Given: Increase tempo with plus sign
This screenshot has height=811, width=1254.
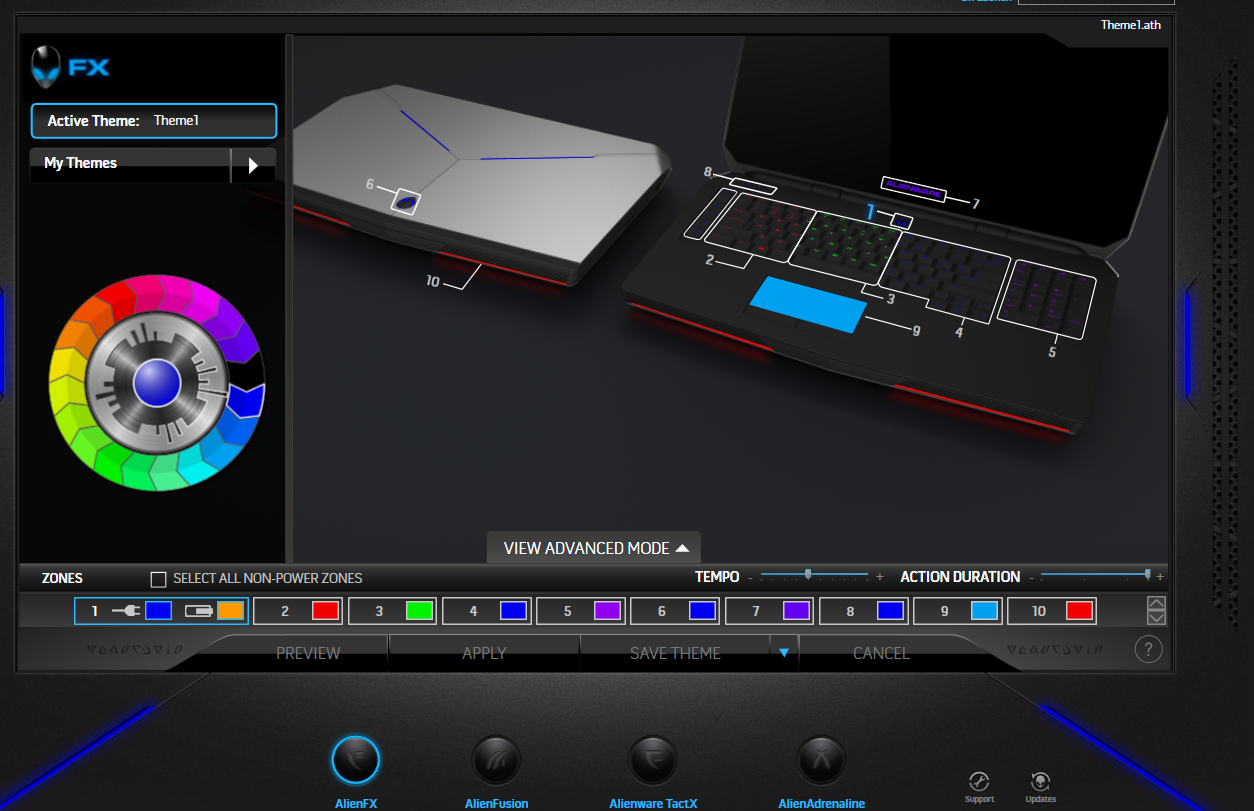Looking at the screenshot, I should point(880,578).
